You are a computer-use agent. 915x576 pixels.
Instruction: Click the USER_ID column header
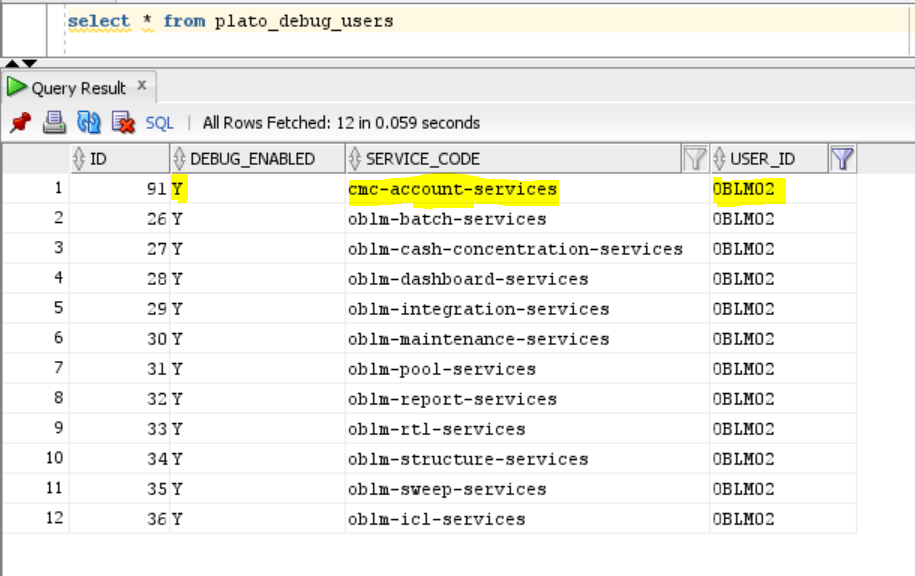pos(762,159)
